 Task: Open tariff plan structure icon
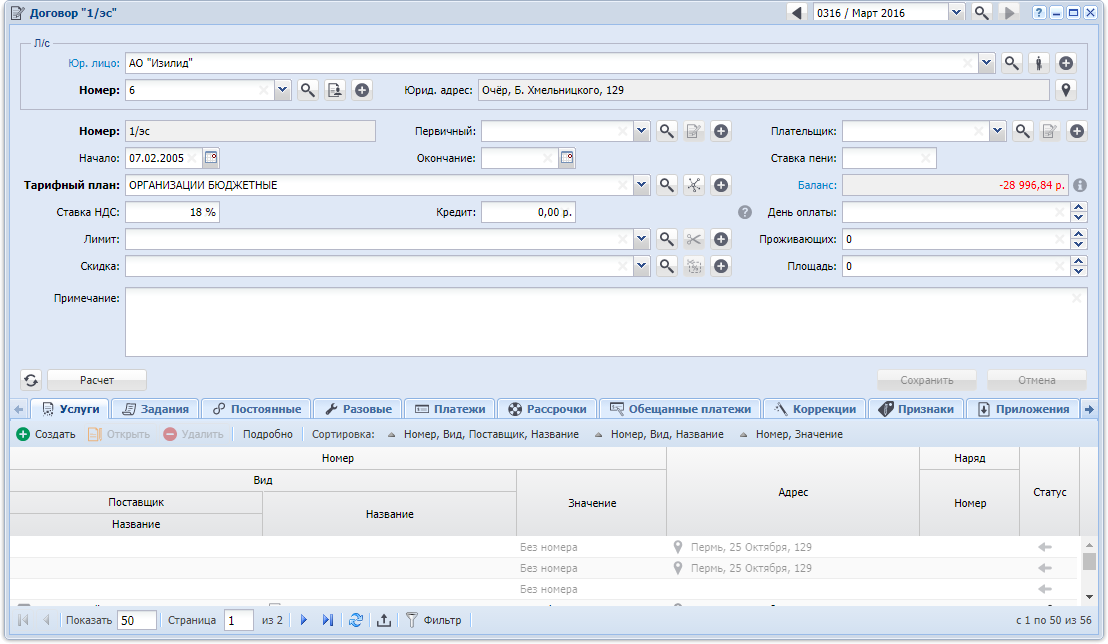coord(694,185)
